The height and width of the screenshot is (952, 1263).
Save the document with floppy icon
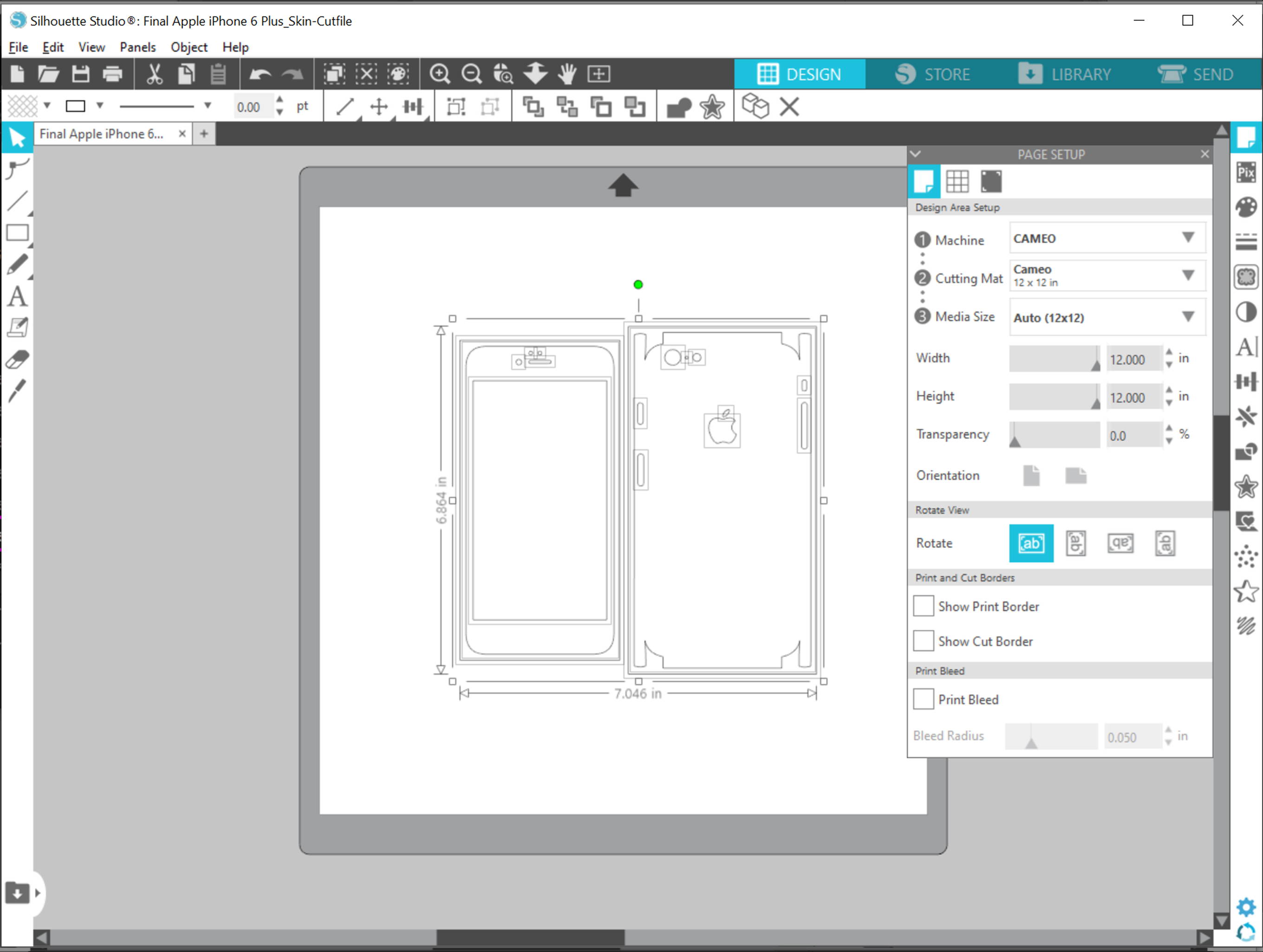point(80,74)
